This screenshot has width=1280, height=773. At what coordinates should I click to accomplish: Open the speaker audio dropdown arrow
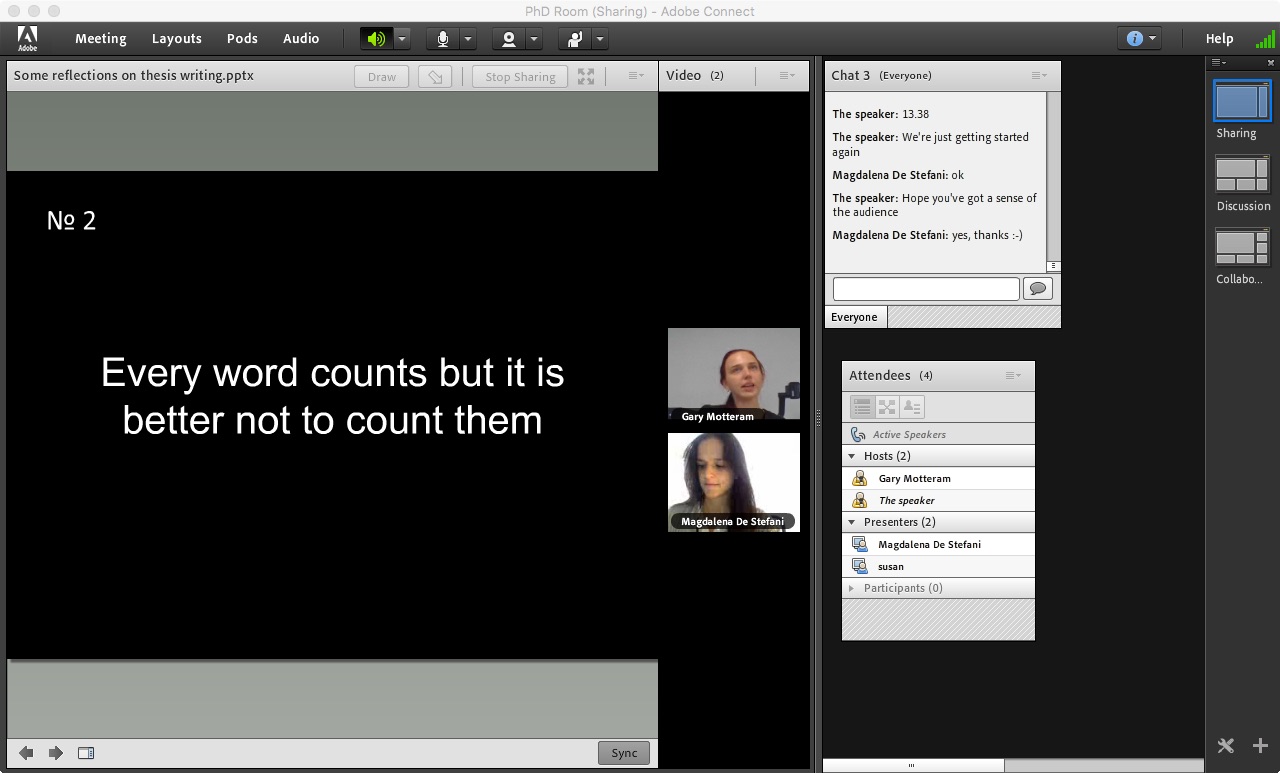pyautogui.click(x=401, y=39)
